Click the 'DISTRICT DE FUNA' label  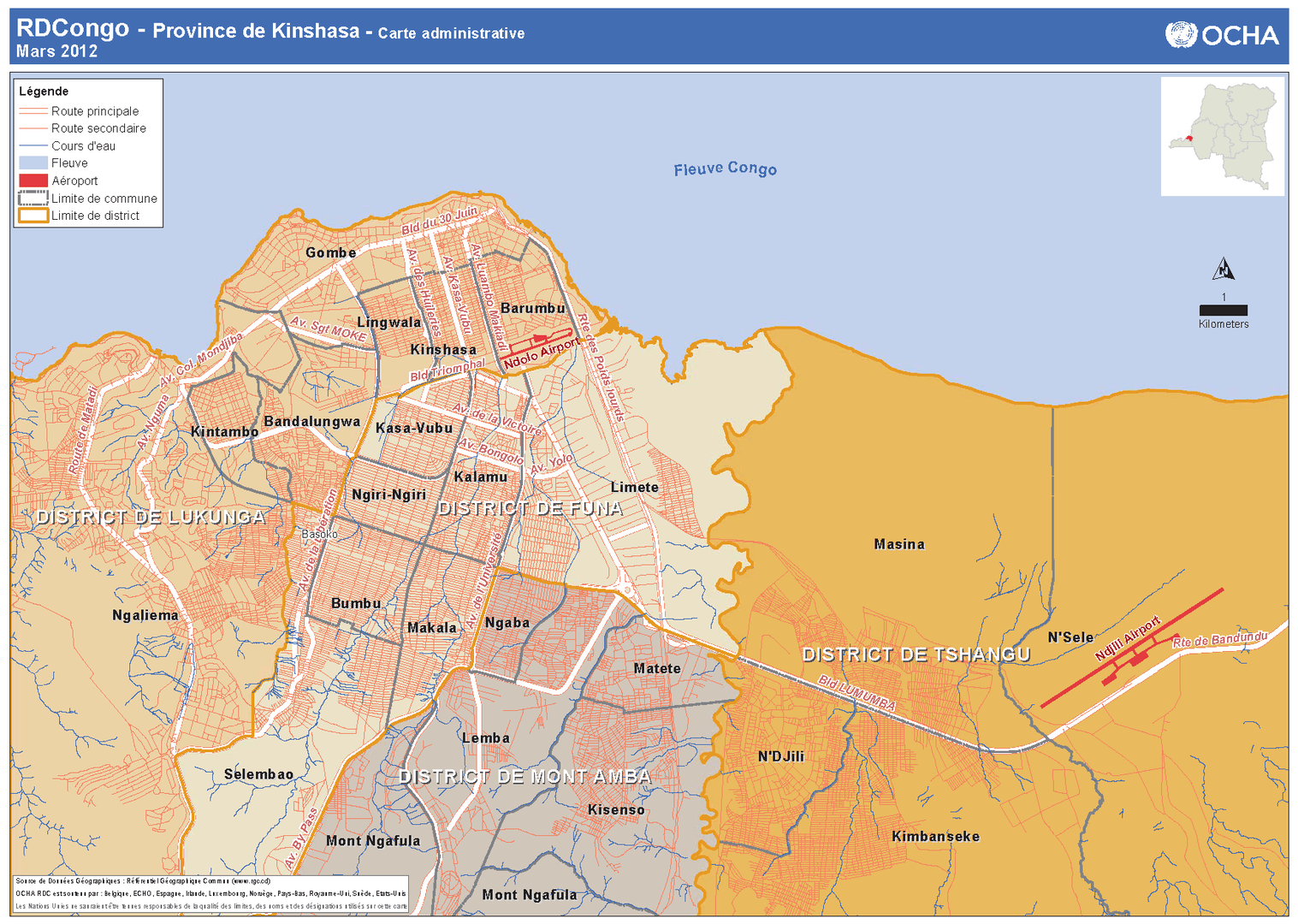coord(530,508)
